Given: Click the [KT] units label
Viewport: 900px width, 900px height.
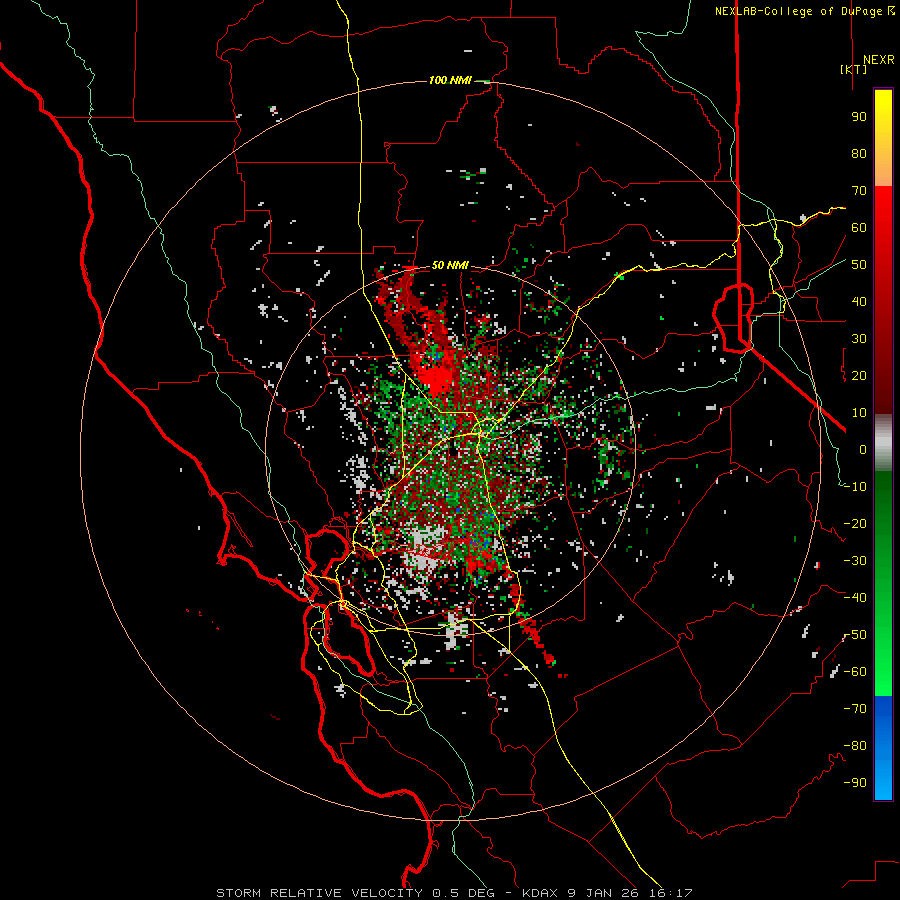Looking at the screenshot, I should pyautogui.click(x=853, y=69).
